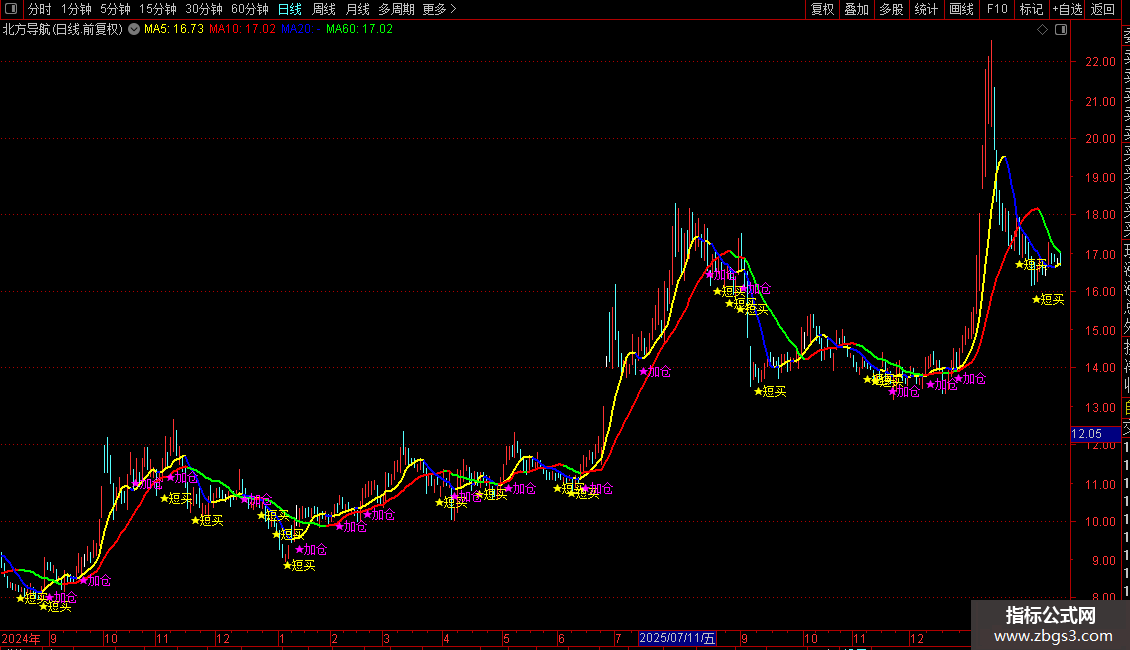This screenshot has width=1130, height=650.
Task: Select the 15分钟 period
Action: click(158, 9)
